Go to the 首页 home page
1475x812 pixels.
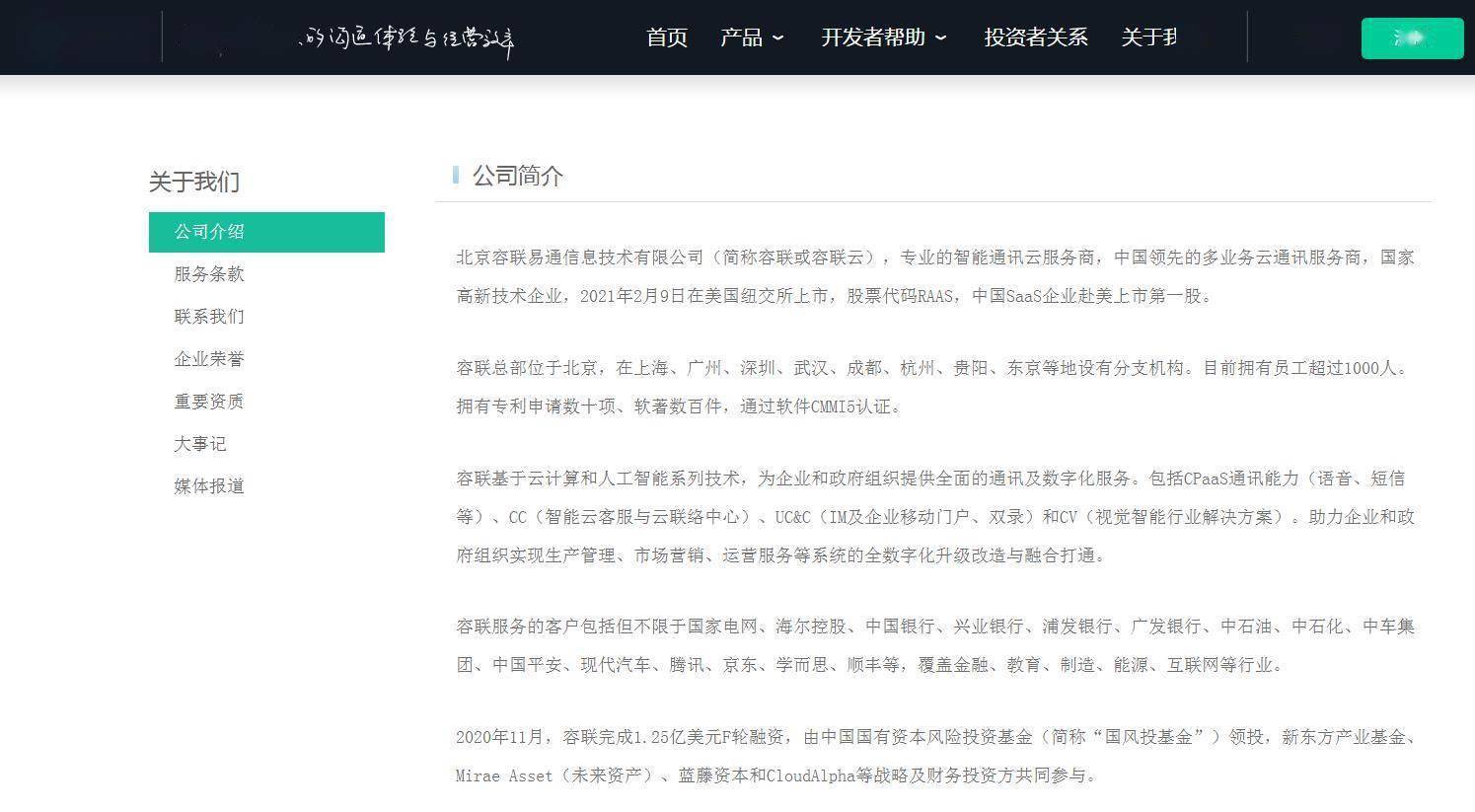(667, 37)
